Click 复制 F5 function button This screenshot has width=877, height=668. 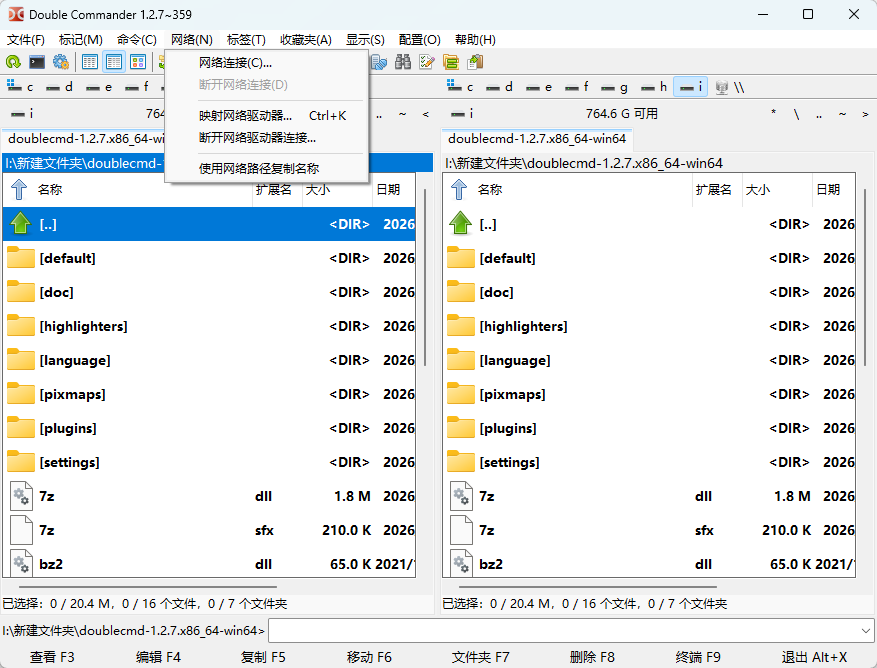263,657
